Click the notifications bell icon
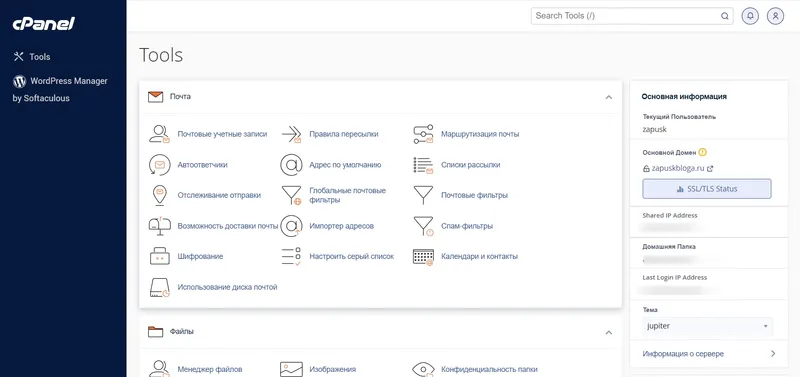Image resolution: width=800 pixels, height=377 pixels. 749,16
